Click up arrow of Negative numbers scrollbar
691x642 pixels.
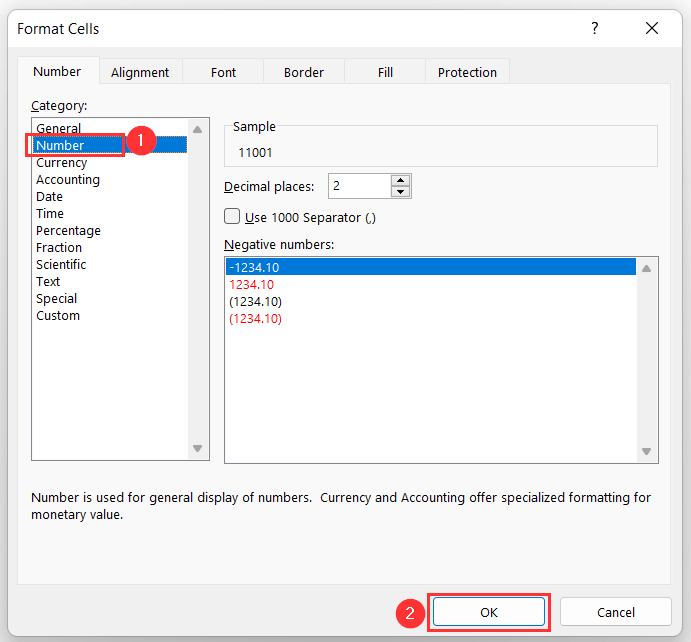click(x=646, y=268)
